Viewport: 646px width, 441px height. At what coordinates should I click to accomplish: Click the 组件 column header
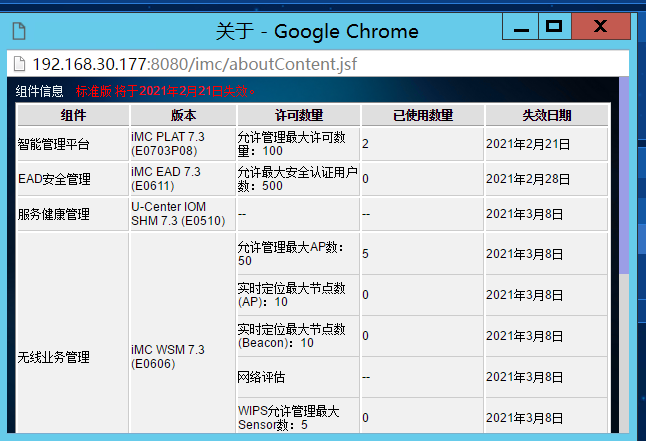[x=73, y=115]
